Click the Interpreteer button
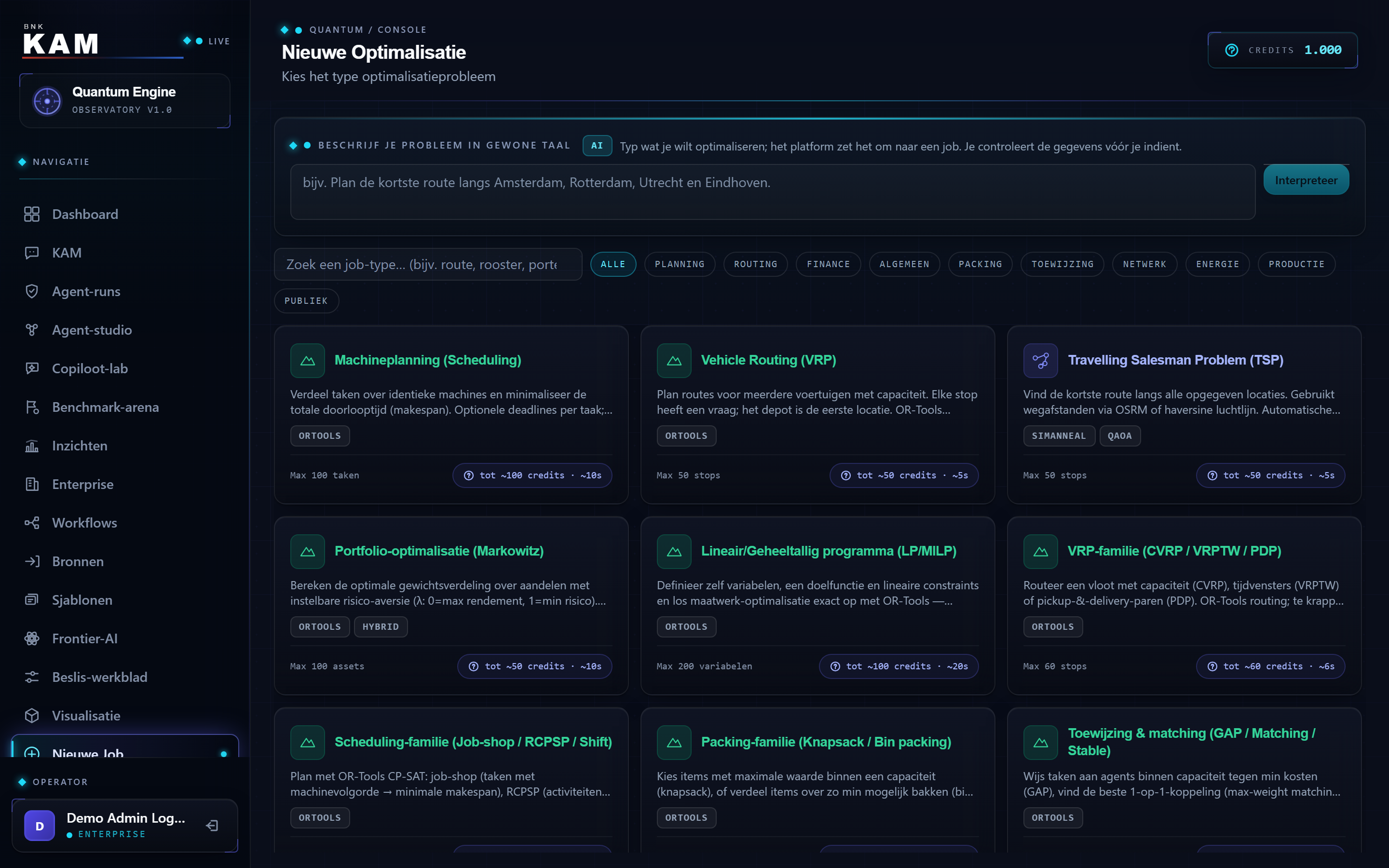 pyautogui.click(x=1306, y=180)
